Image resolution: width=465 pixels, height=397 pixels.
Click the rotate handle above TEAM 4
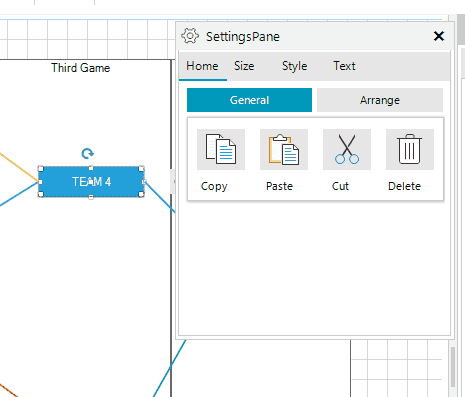pos(88,154)
